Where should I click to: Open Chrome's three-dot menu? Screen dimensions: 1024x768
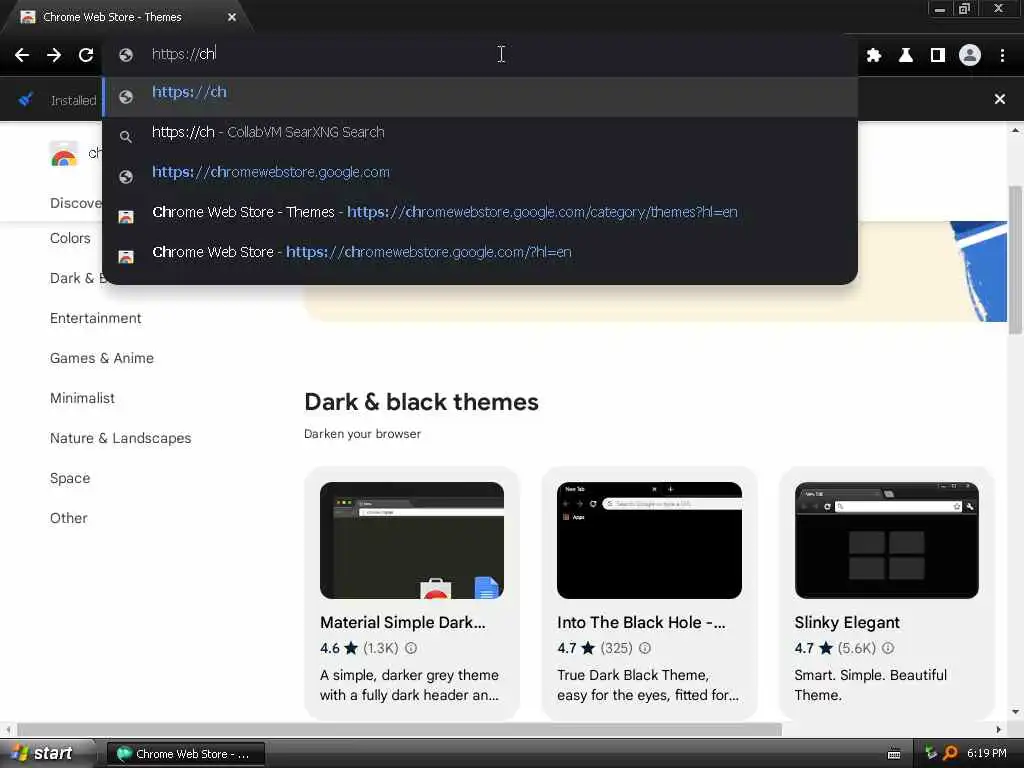1002,56
